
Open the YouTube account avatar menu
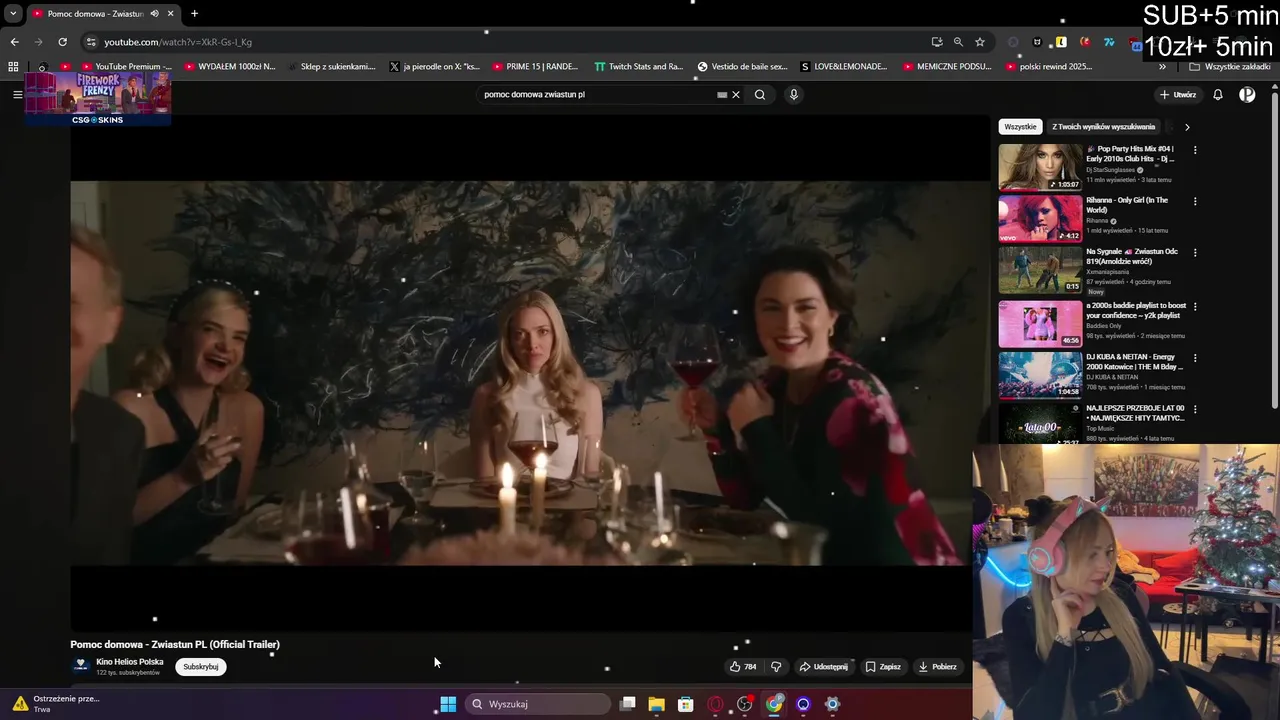[x=1247, y=95]
